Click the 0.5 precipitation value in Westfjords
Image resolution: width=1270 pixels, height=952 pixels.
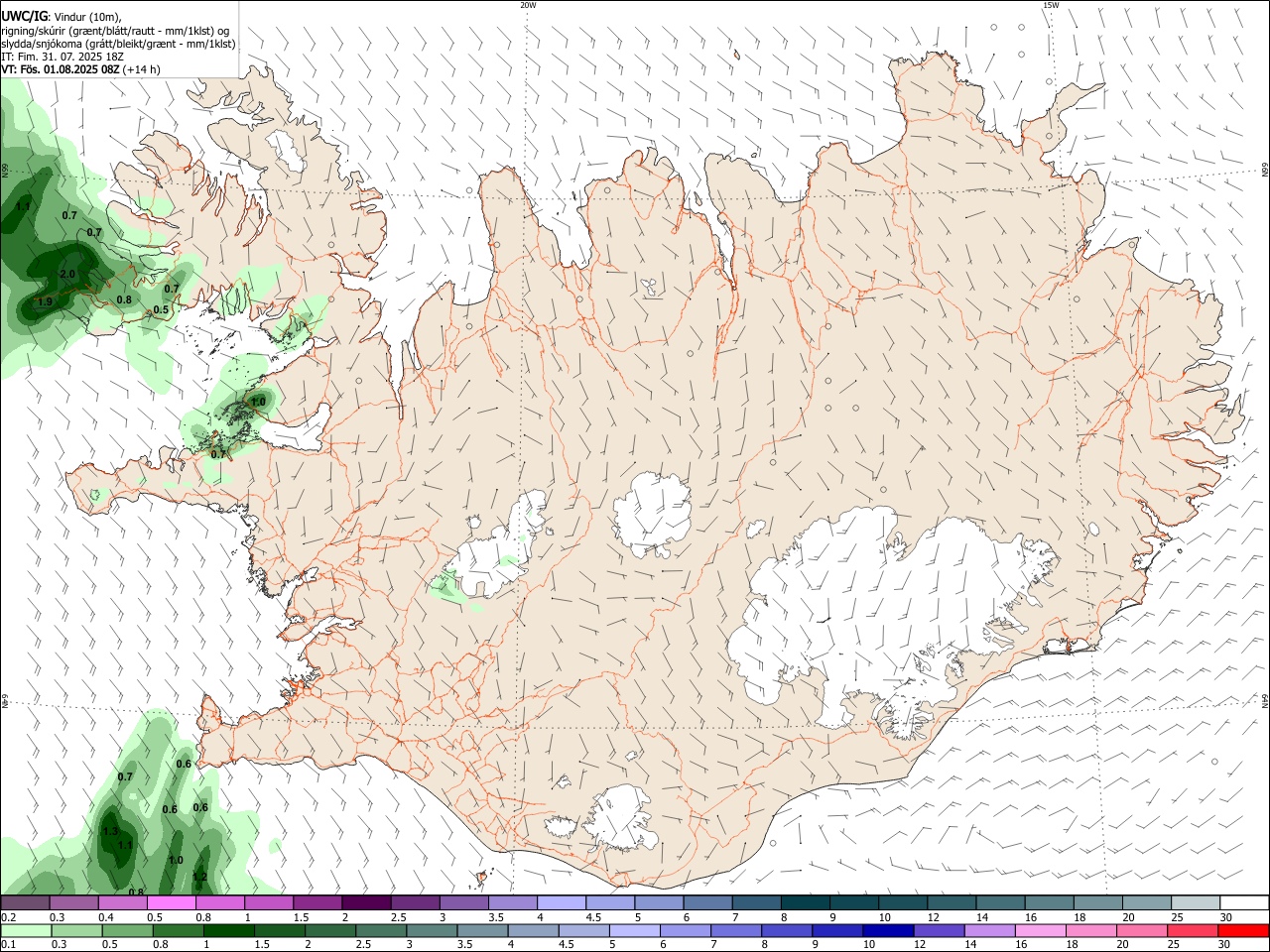pos(161,309)
